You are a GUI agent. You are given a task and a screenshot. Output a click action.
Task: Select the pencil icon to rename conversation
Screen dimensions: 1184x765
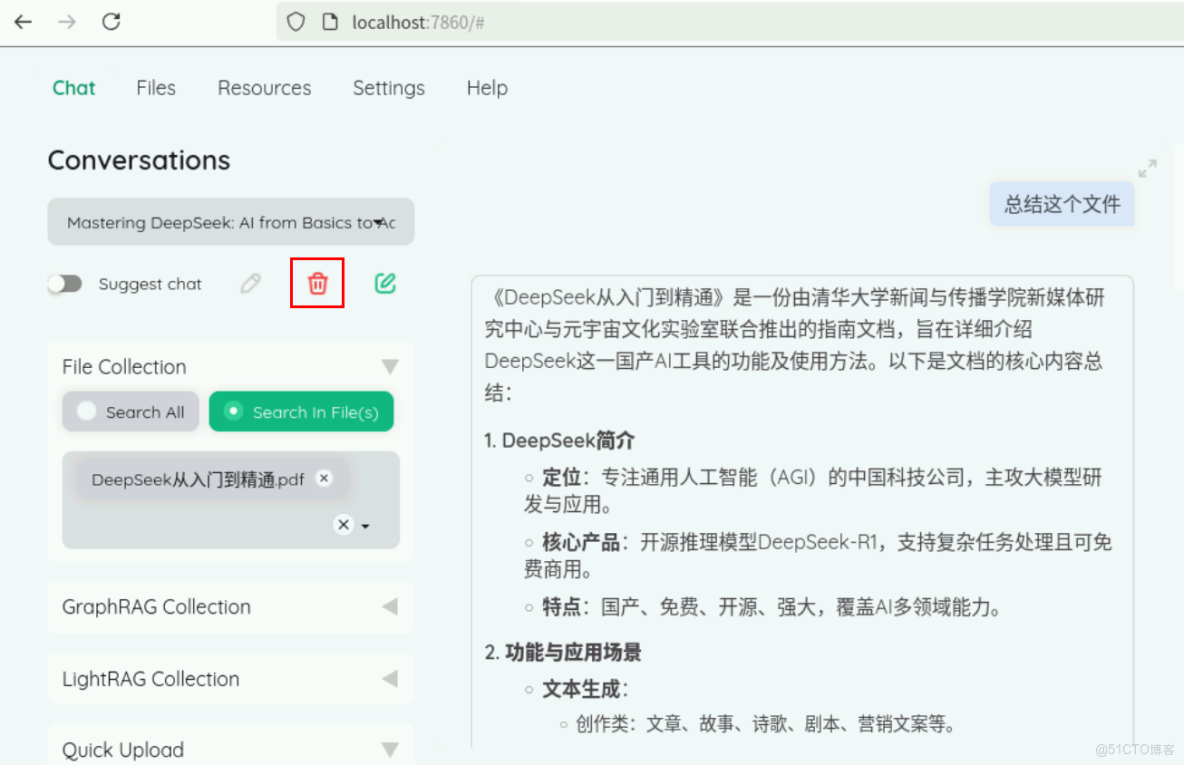click(x=250, y=284)
